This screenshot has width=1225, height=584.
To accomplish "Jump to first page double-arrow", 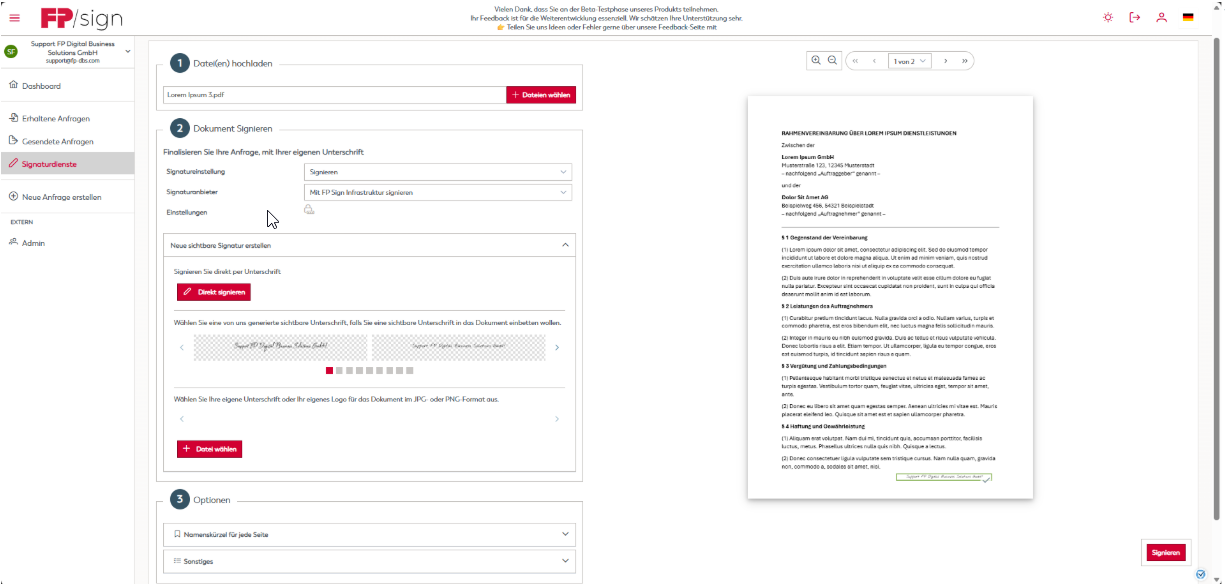I will 856,61.
